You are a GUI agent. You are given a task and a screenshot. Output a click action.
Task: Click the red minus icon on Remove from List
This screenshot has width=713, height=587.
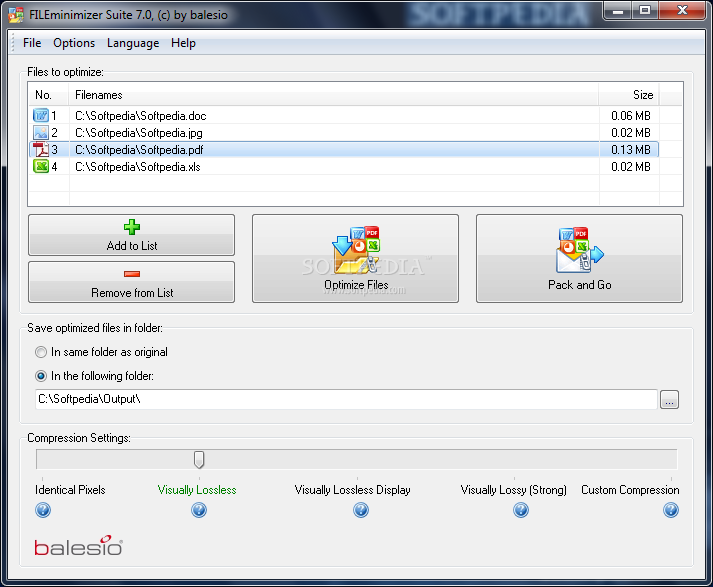[132, 274]
